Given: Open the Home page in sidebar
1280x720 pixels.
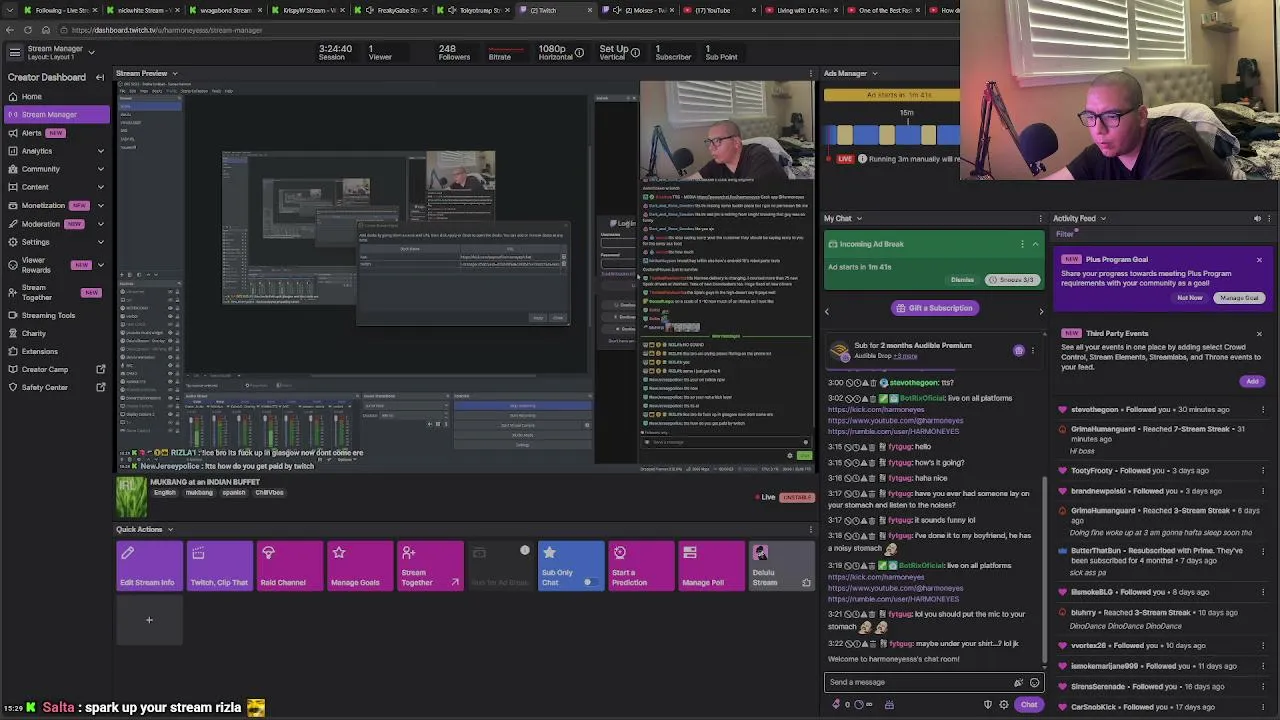Looking at the screenshot, I should point(31,96).
